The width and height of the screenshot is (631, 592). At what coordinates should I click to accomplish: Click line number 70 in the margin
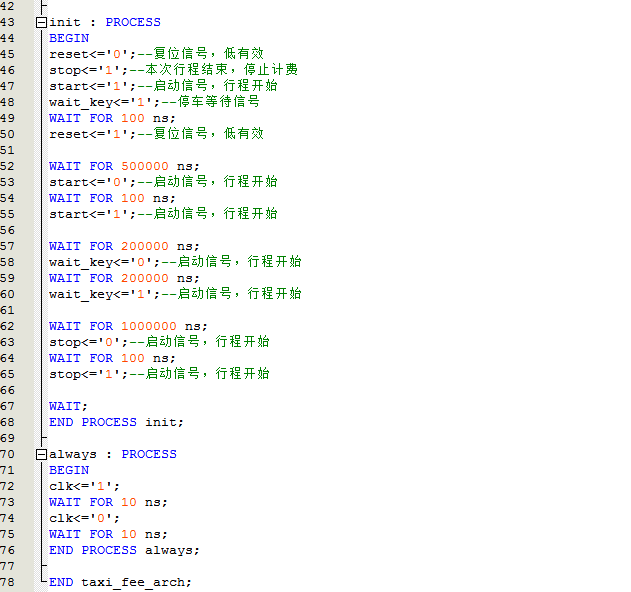7,455
